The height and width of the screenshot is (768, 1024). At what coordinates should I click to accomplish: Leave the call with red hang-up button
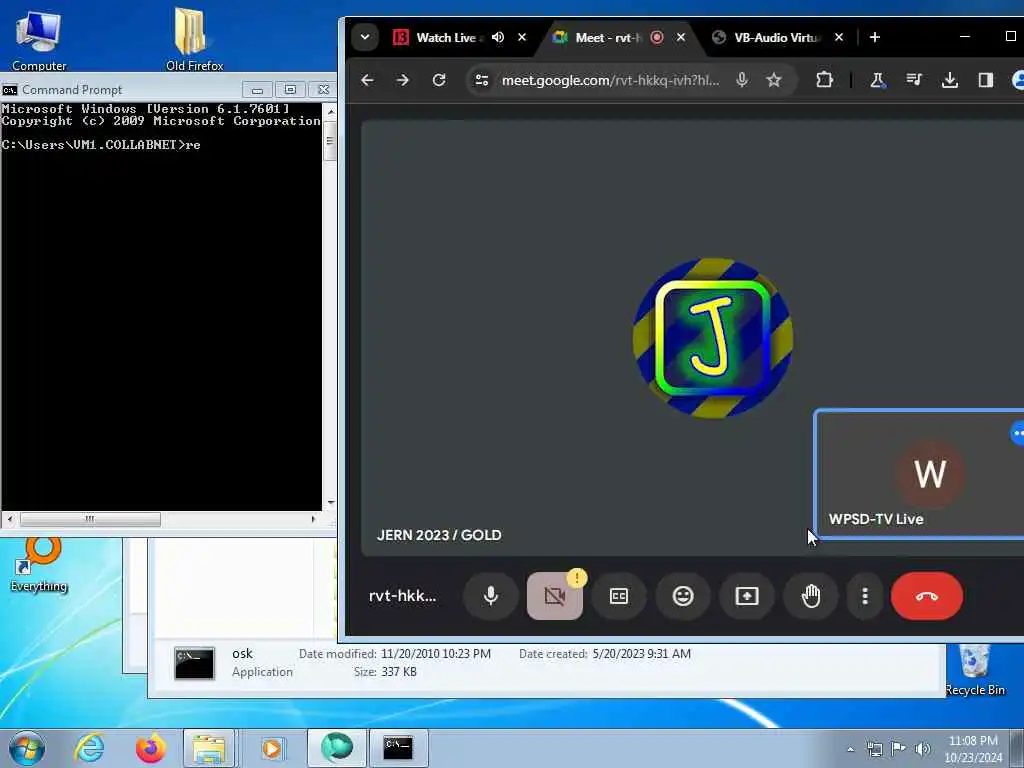927,596
